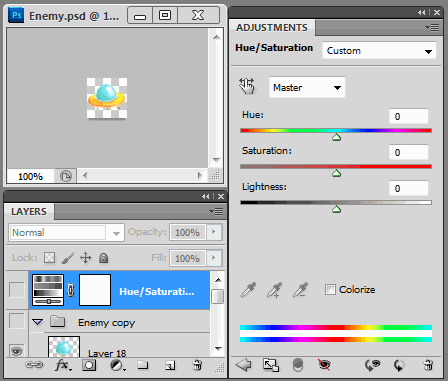Click the Add layer style fx icon

pos(63,365)
